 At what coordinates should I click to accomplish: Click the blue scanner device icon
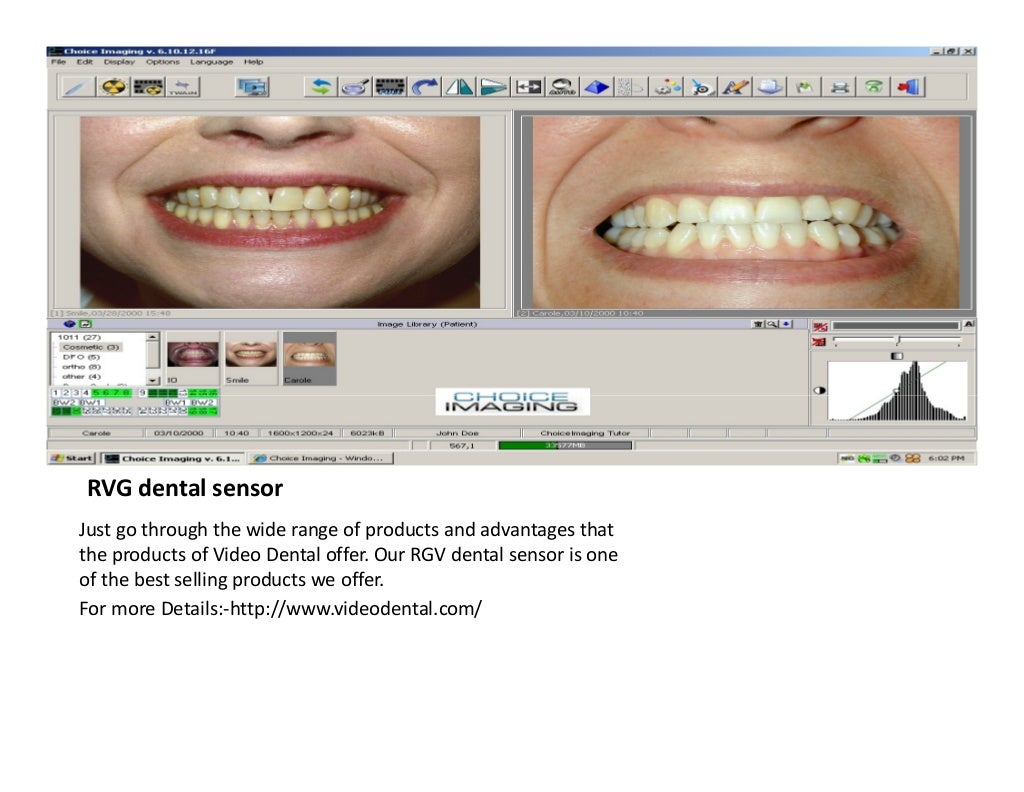point(770,87)
